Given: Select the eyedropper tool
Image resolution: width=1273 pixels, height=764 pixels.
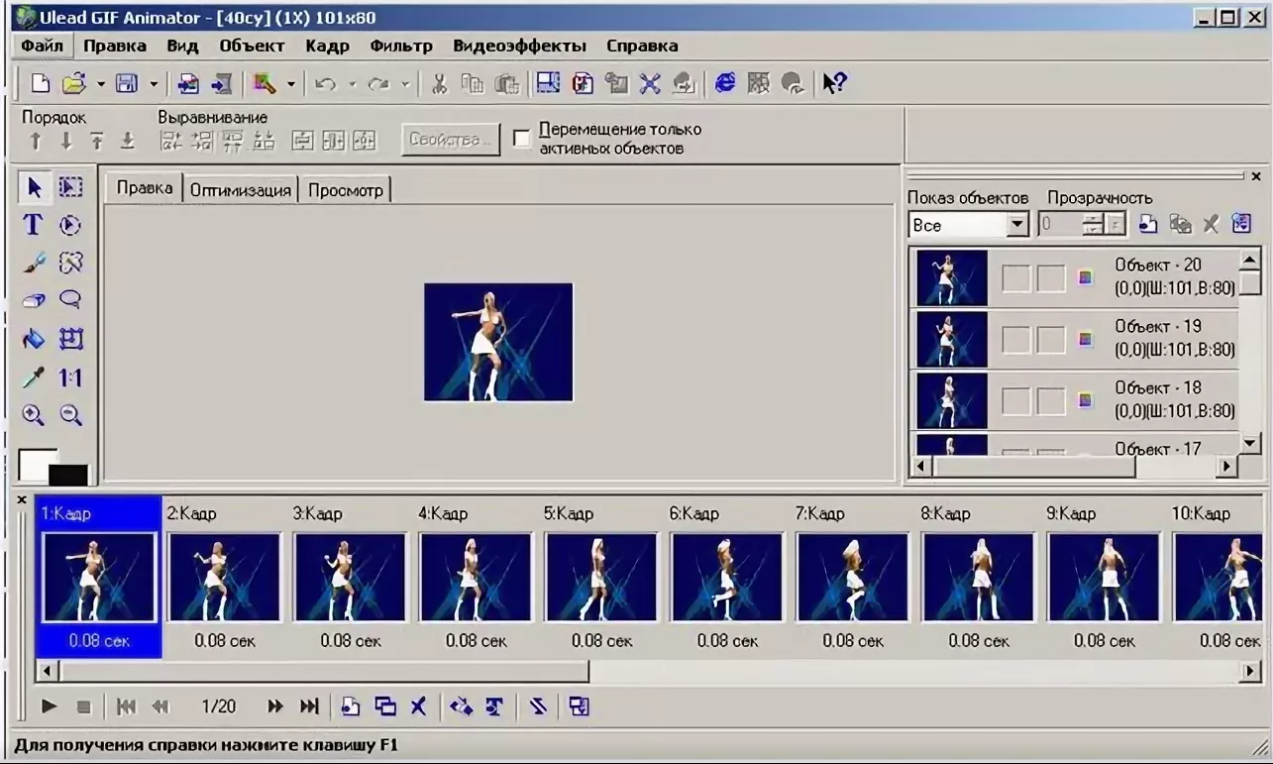Looking at the screenshot, I should click(x=31, y=378).
